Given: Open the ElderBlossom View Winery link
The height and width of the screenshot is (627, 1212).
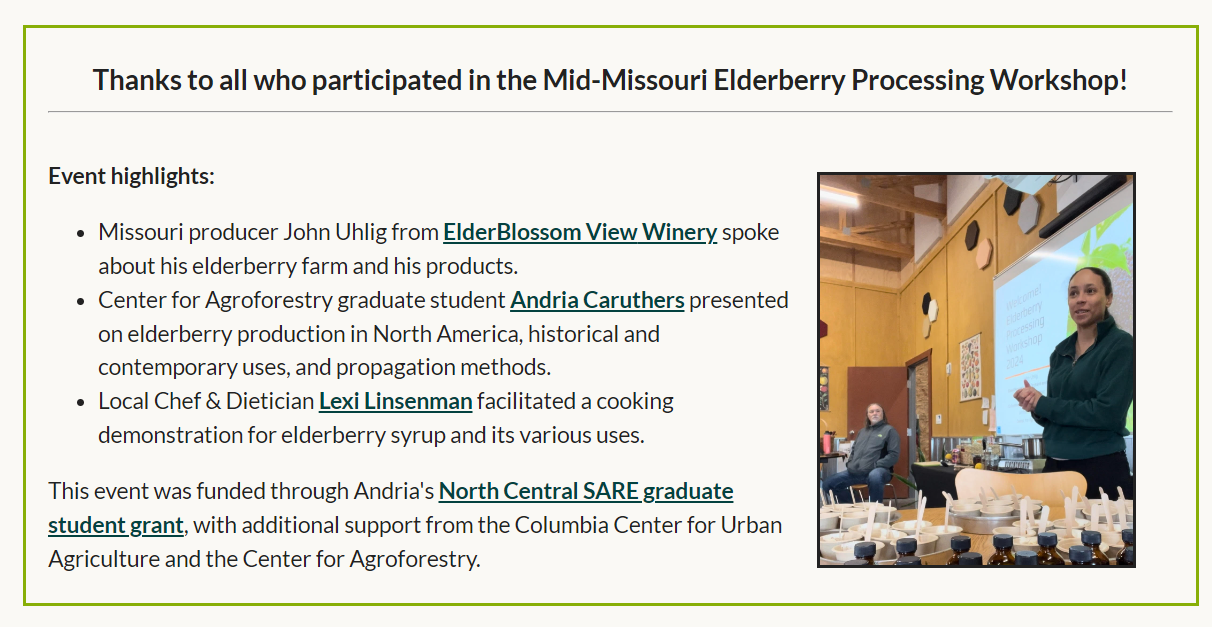Looking at the screenshot, I should point(580,233).
